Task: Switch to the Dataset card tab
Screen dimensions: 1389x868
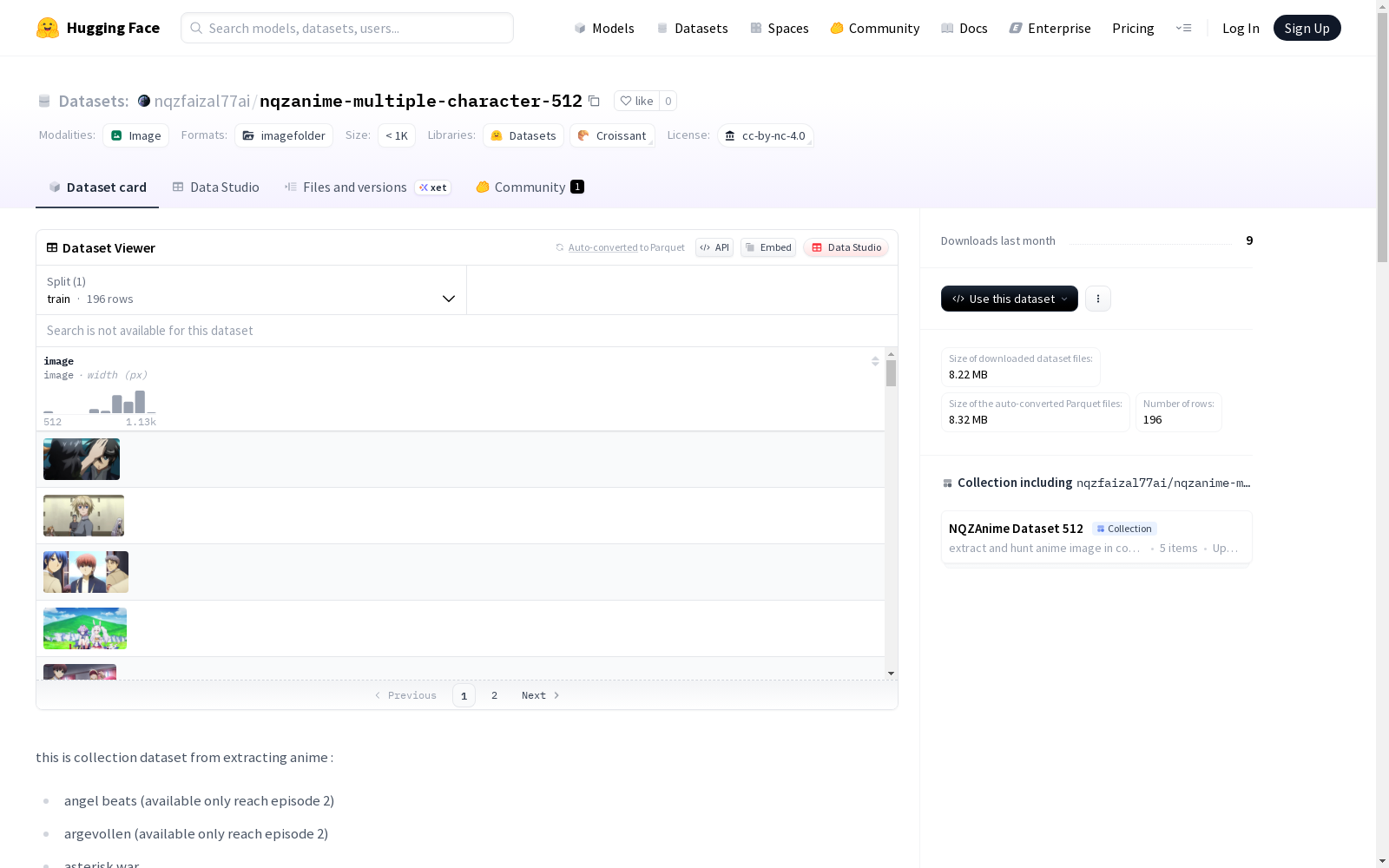Action: tap(97, 187)
